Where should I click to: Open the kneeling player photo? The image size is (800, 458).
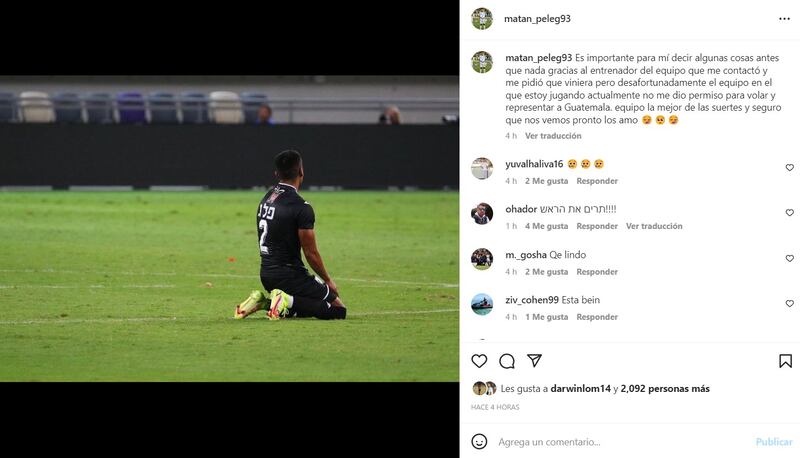[x=230, y=228]
